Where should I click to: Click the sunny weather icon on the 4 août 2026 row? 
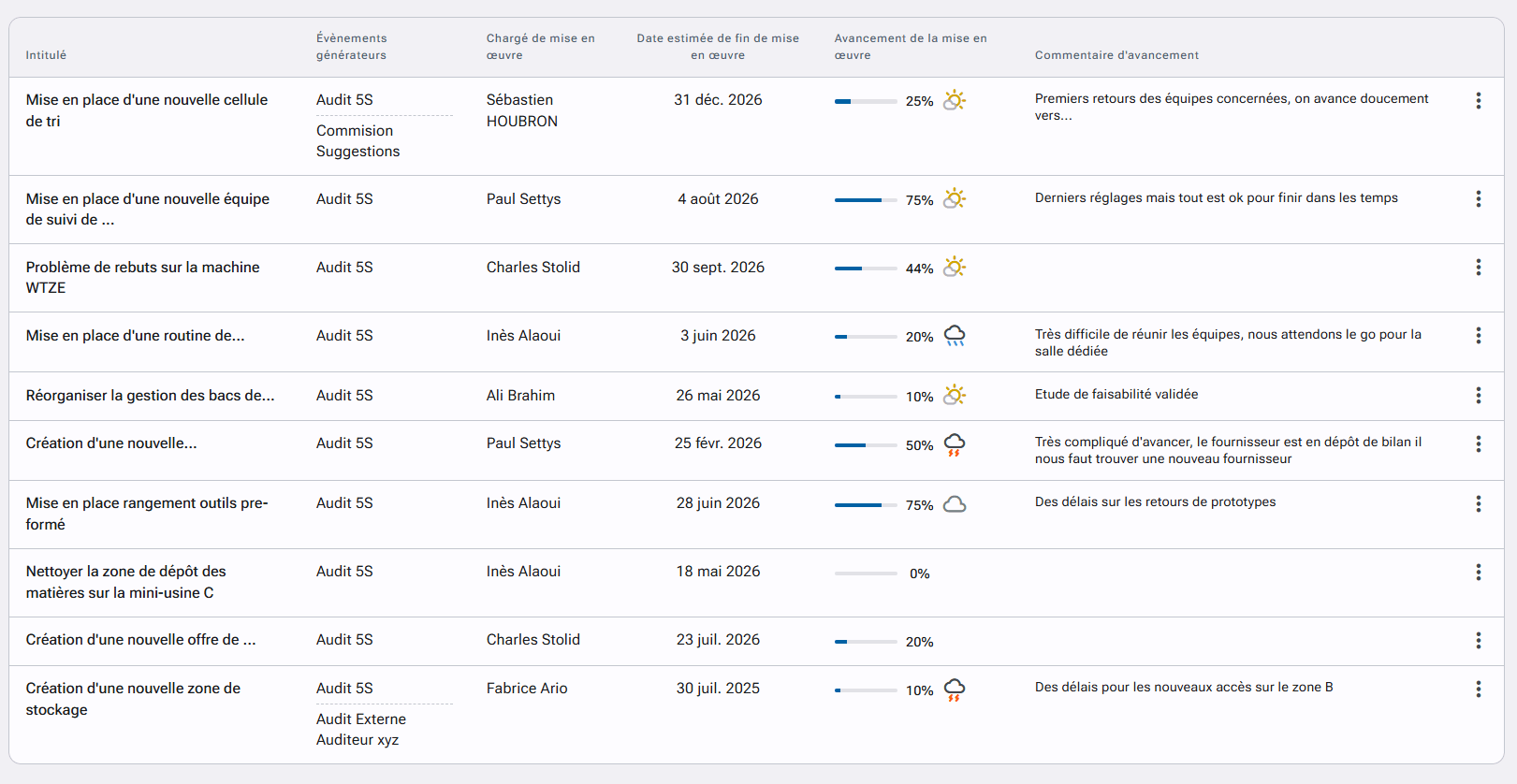pos(954,198)
